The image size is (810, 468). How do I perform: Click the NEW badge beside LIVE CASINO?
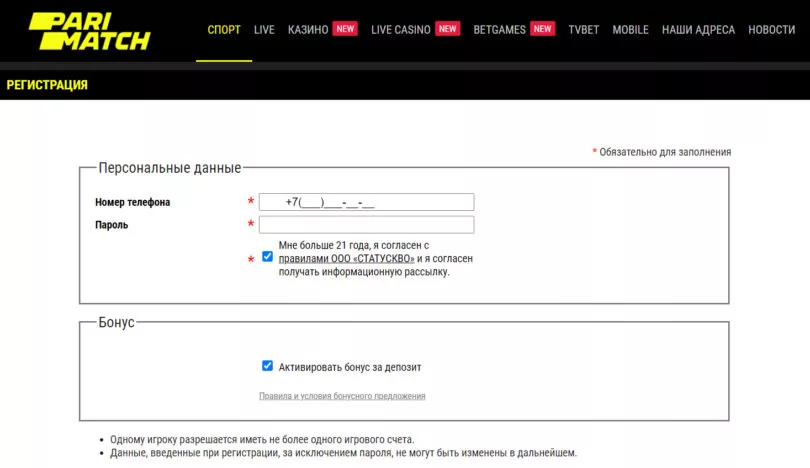[x=447, y=29]
